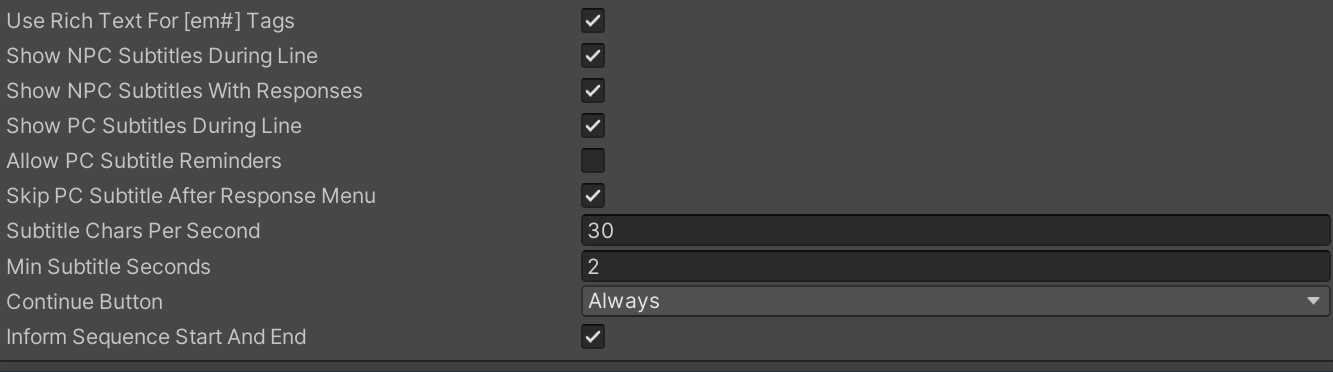Open the Continue Button dropdown
Image resolution: width=1333 pixels, height=372 pixels.
point(955,301)
